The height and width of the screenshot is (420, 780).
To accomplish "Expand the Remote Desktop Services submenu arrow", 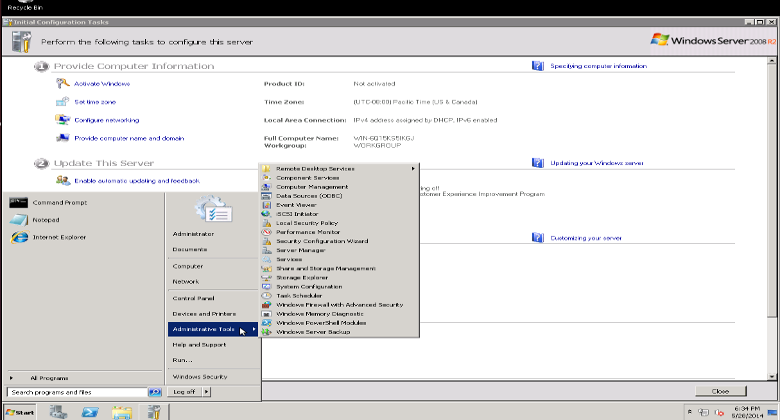I will [x=413, y=169].
